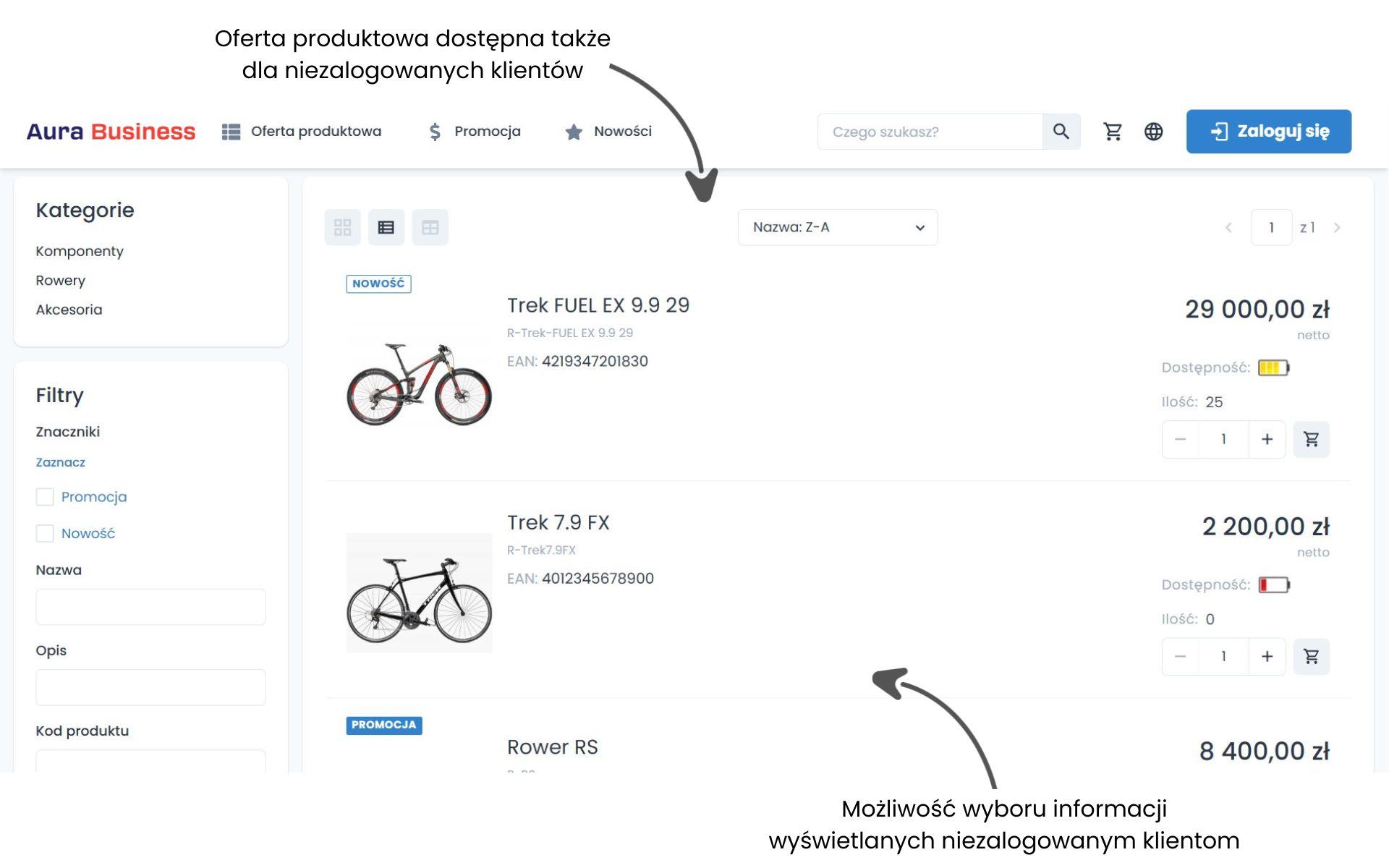Add Trek 7.9 FX to cart

pyautogui.click(x=1312, y=656)
